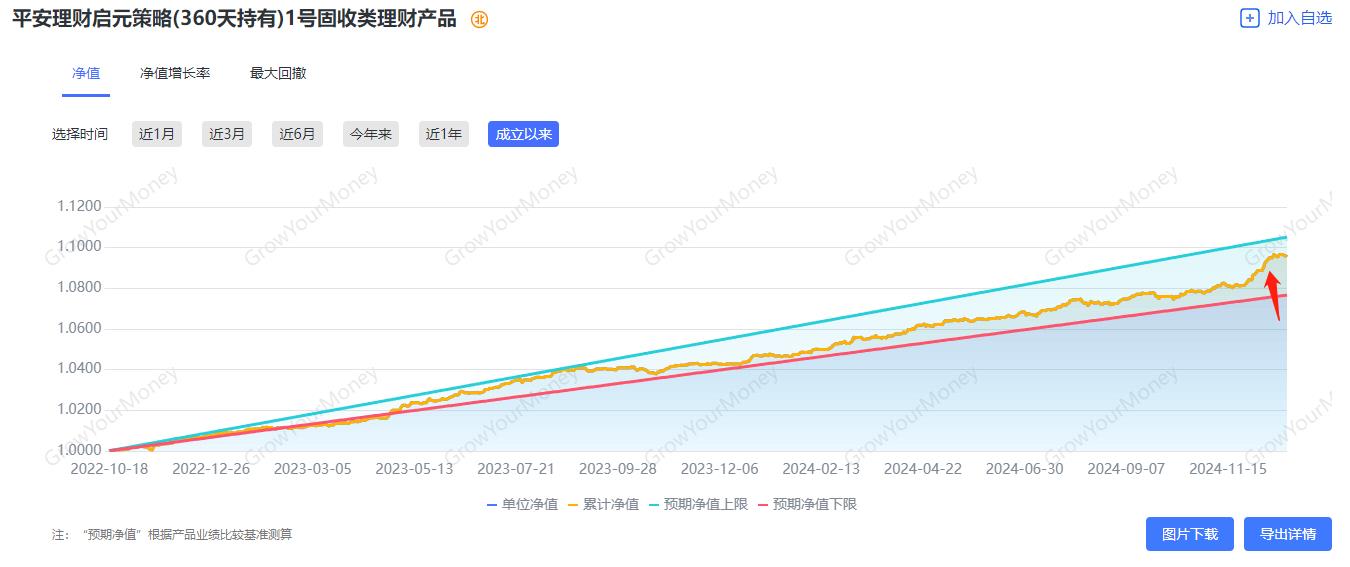1350x567 pixels.
Task: Select the 近1年 time range
Action: pyautogui.click(x=444, y=134)
